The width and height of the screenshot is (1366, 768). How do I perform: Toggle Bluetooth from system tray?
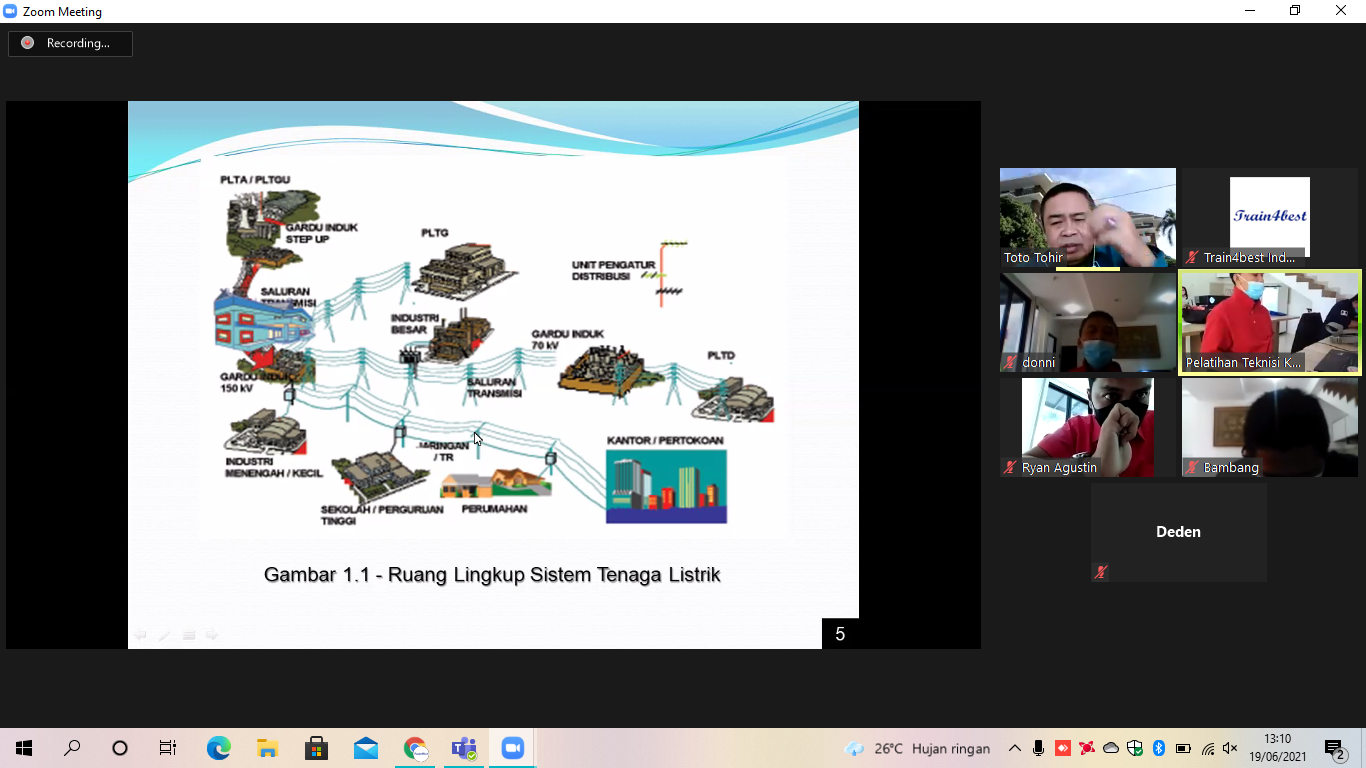coord(1159,748)
